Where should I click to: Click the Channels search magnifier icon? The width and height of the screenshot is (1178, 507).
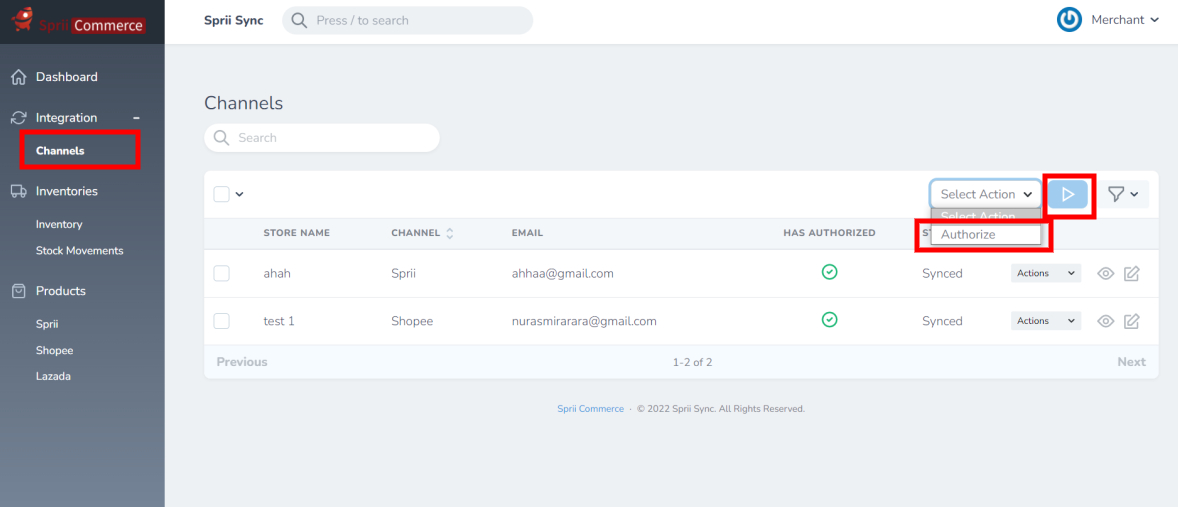[221, 137]
